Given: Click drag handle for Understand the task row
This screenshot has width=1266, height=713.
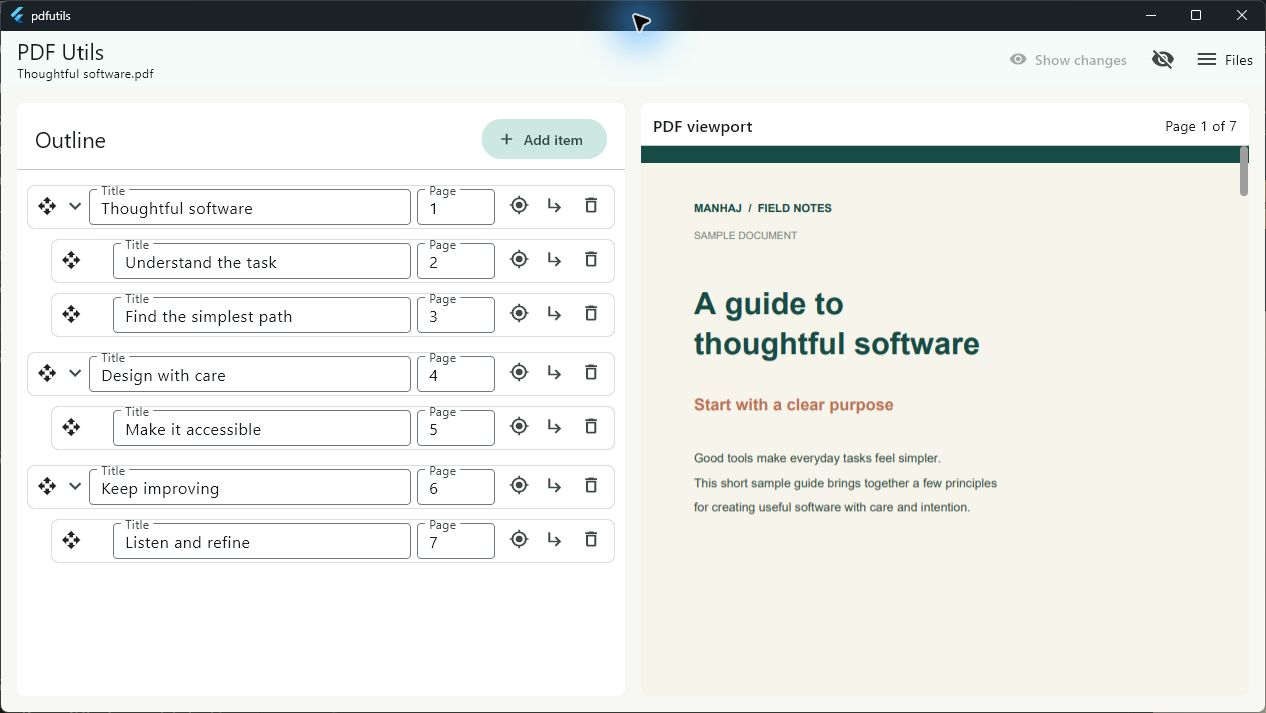Looking at the screenshot, I should click(71, 260).
